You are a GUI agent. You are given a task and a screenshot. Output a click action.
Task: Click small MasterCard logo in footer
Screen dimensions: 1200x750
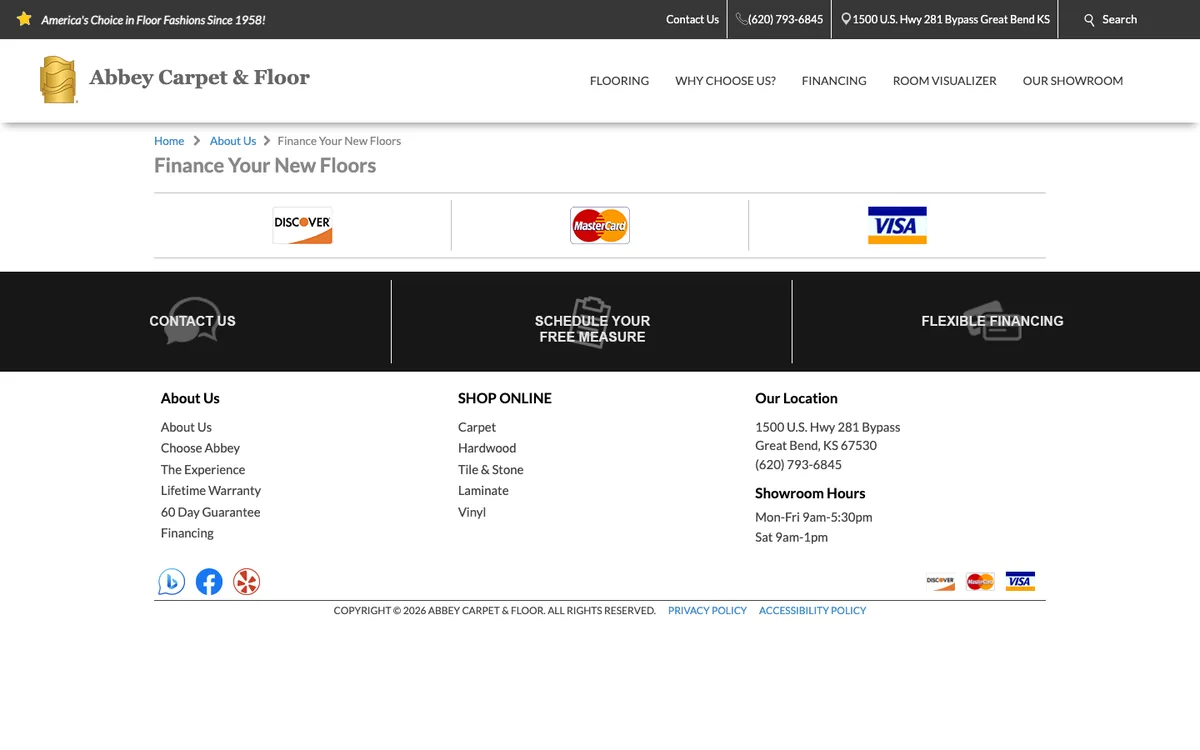click(980, 581)
